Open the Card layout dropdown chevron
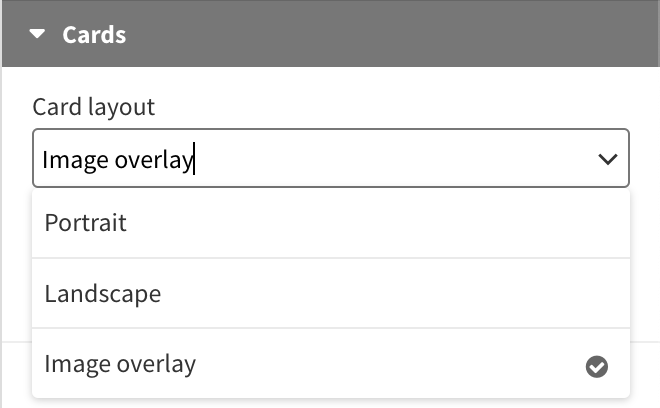 point(607,159)
